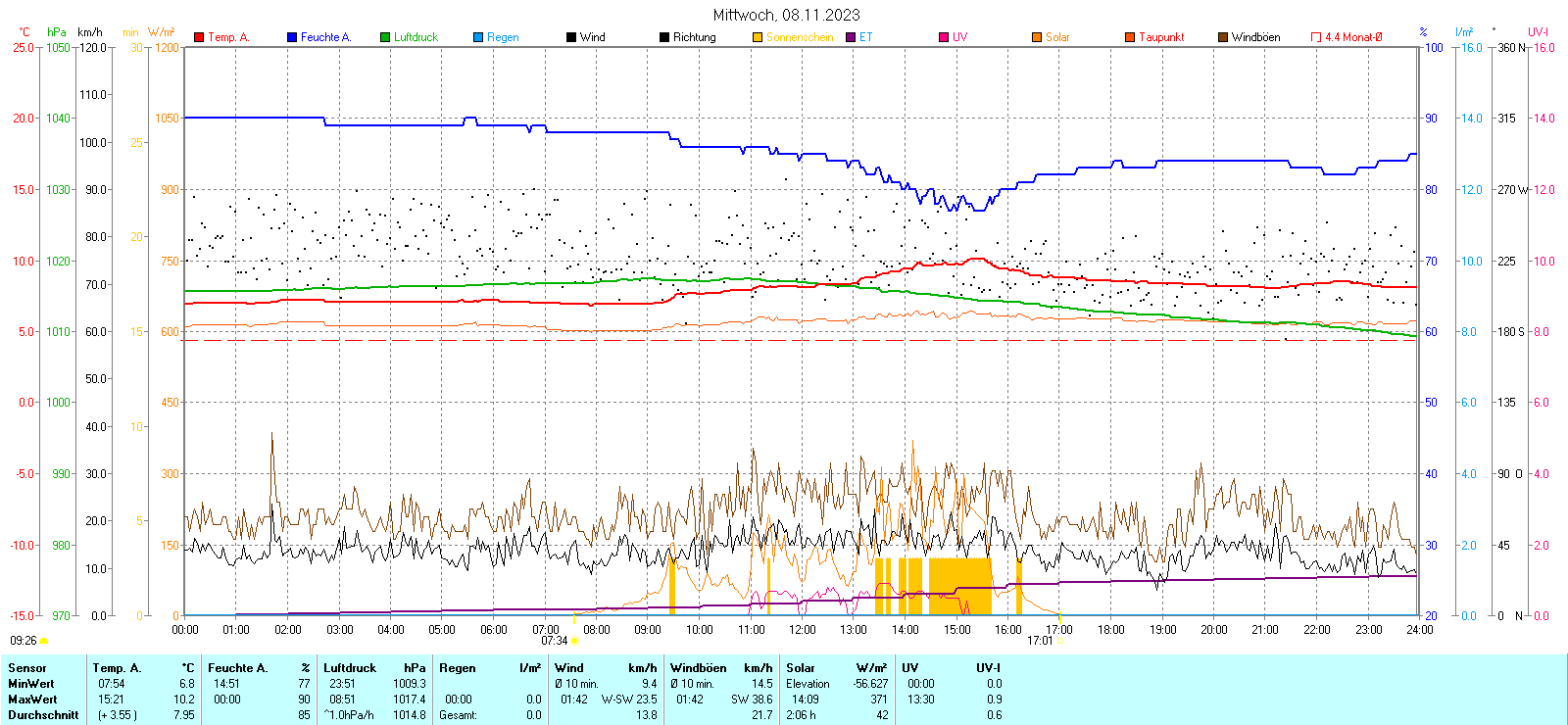1568x725 pixels.
Task: Click the green Luftdruck legend square
Action: point(385,37)
